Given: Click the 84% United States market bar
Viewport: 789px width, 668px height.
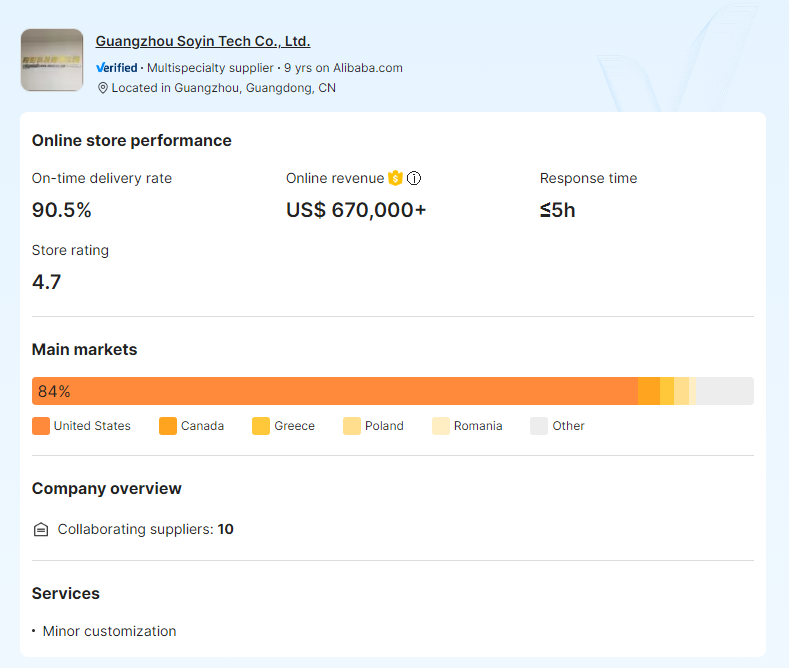Looking at the screenshot, I should (335, 391).
